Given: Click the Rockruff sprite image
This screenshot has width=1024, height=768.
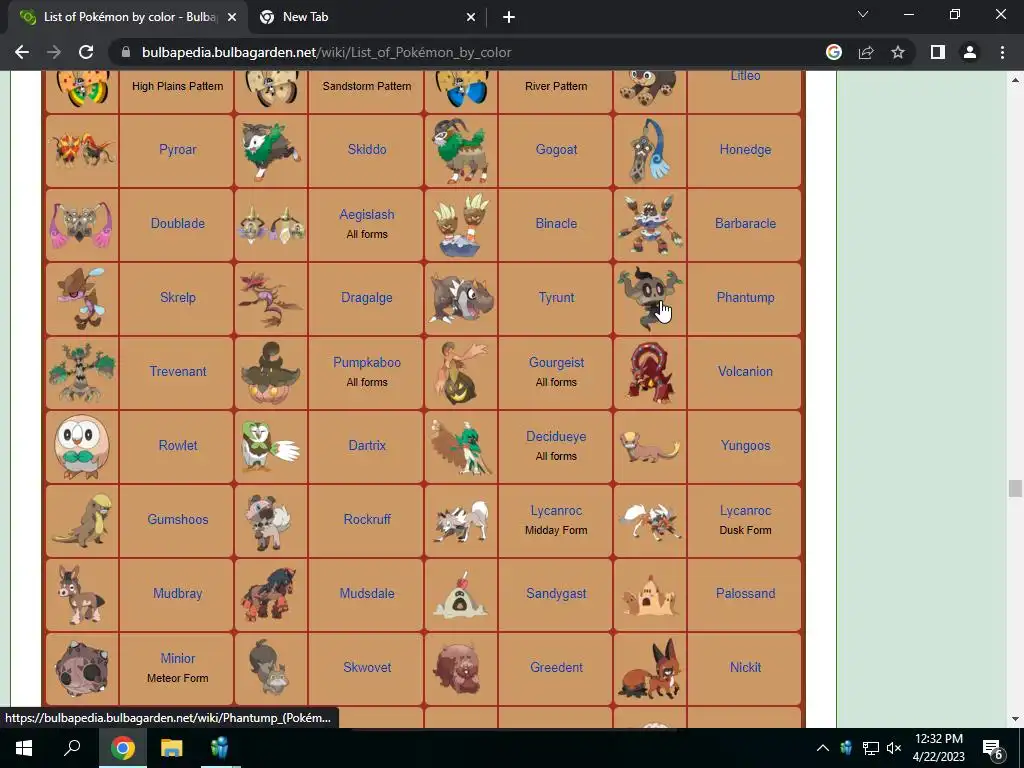Looking at the screenshot, I should (x=270, y=520).
